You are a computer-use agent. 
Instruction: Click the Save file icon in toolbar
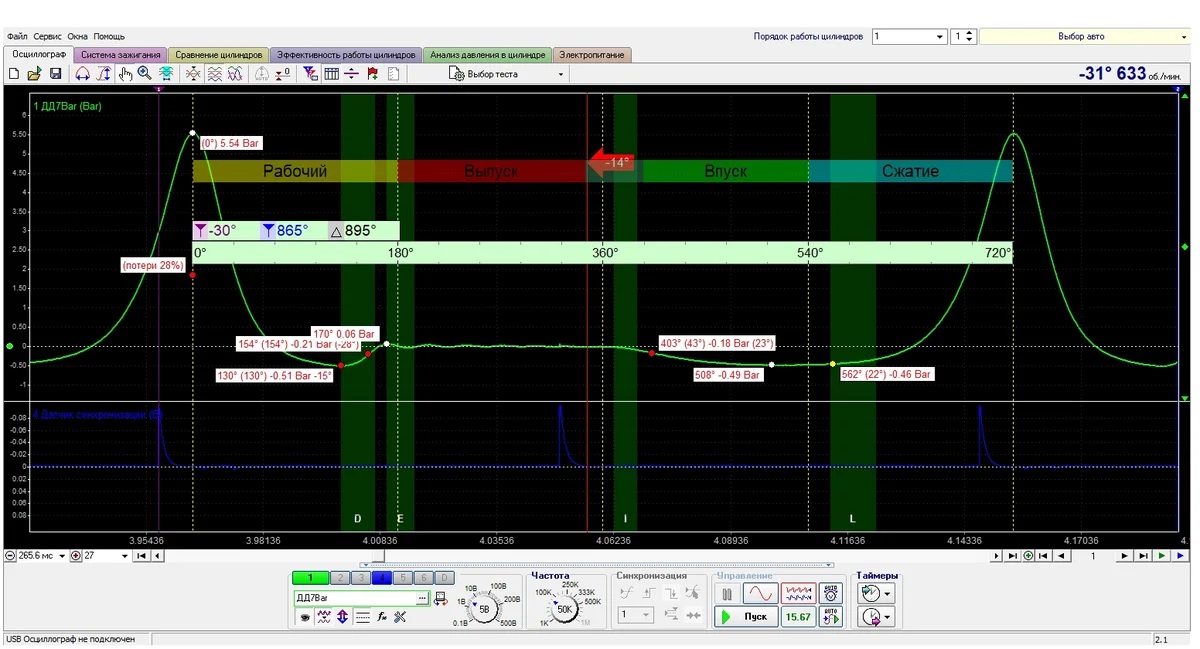click(x=55, y=74)
